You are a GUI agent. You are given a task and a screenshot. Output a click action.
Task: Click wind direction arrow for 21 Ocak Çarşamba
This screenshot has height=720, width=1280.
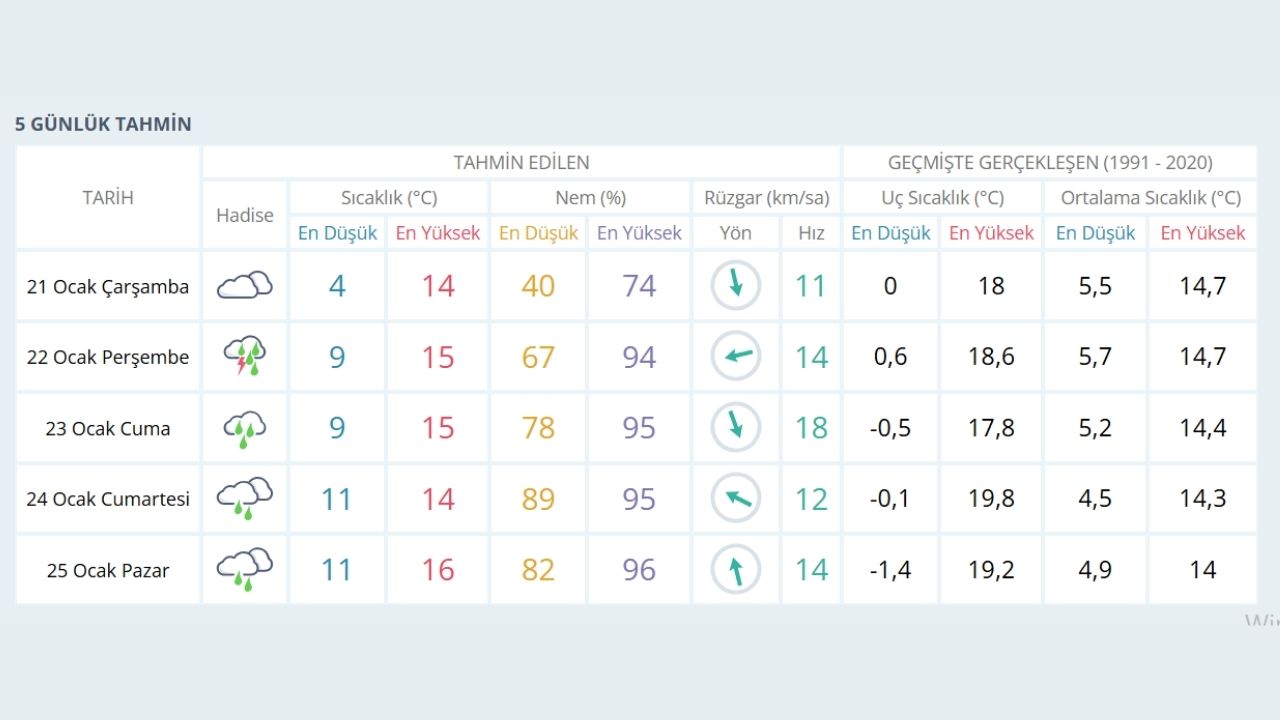[x=736, y=286]
